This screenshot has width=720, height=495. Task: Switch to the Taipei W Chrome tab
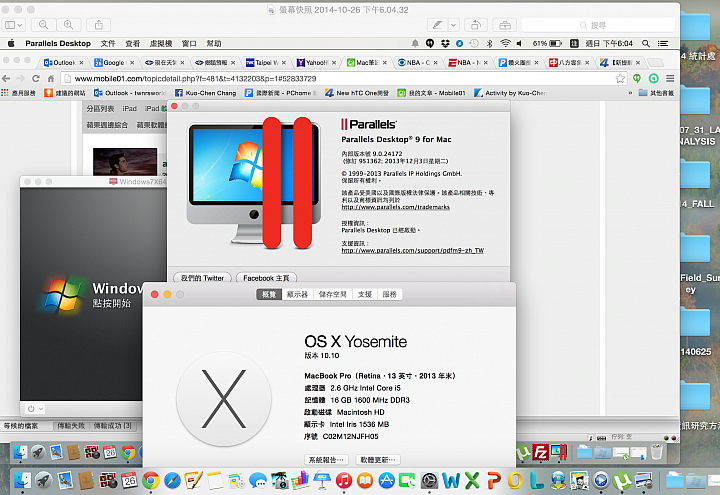pos(266,62)
